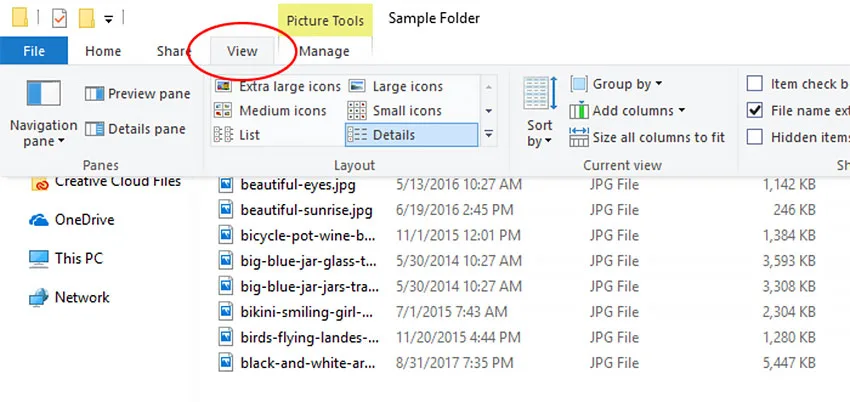The image size is (850, 402).
Task: Switch to the Home tab
Action: pos(103,51)
